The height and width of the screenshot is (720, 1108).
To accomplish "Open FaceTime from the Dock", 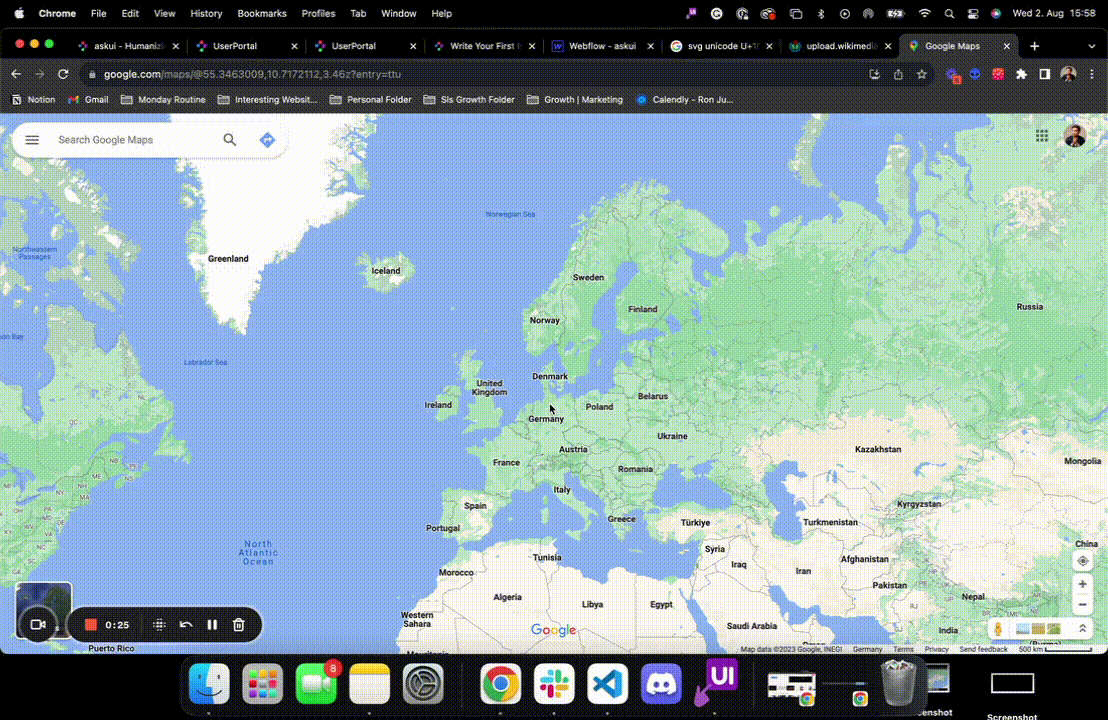I will click(316, 683).
